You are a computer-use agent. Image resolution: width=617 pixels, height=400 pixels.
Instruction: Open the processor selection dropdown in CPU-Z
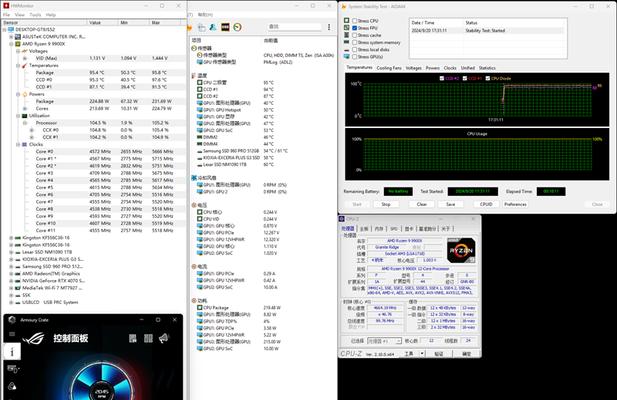[384, 341]
